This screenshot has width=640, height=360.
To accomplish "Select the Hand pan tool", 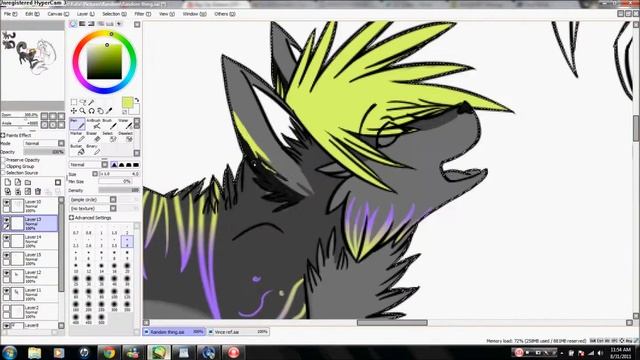I will tap(100, 111).
